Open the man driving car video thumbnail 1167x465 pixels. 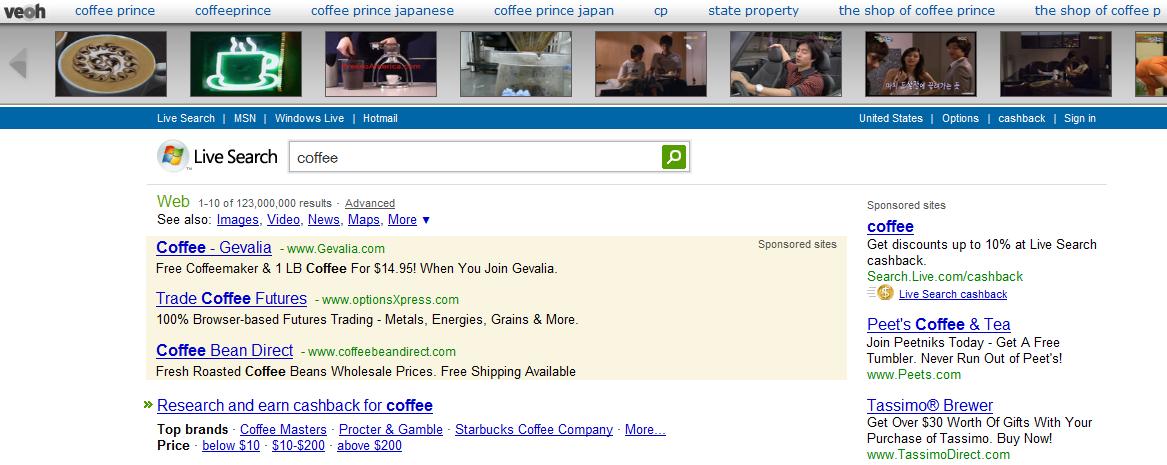(786, 64)
